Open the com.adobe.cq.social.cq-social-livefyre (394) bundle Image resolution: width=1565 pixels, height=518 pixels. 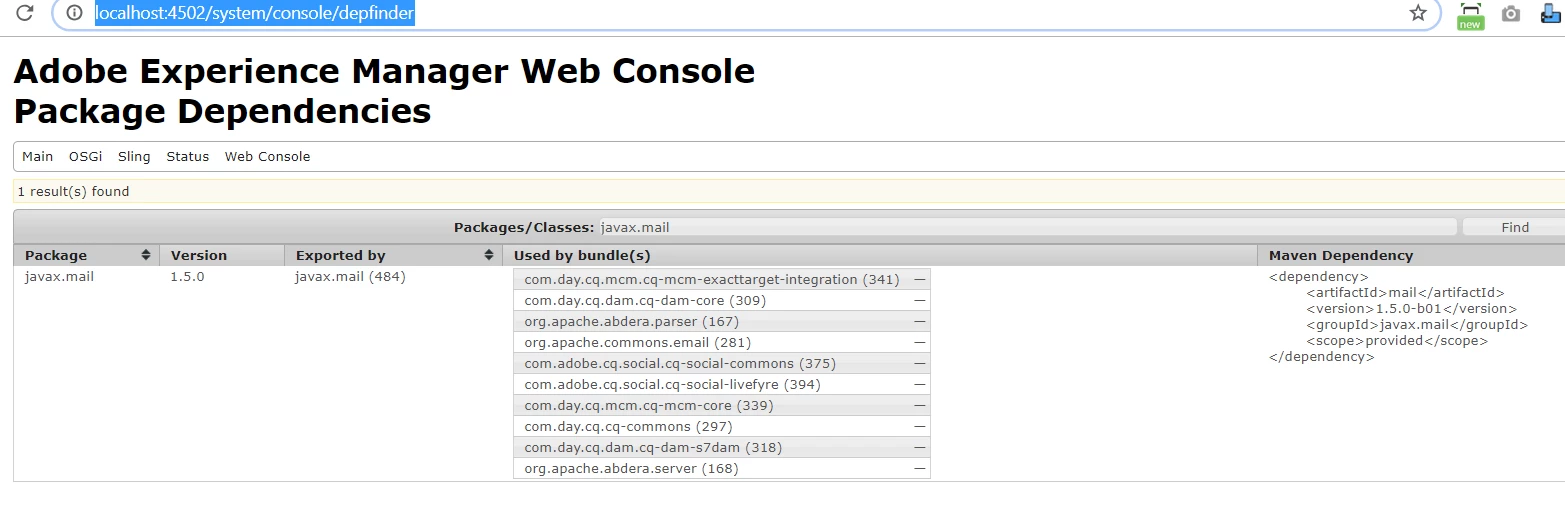pyautogui.click(x=673, y=384)
